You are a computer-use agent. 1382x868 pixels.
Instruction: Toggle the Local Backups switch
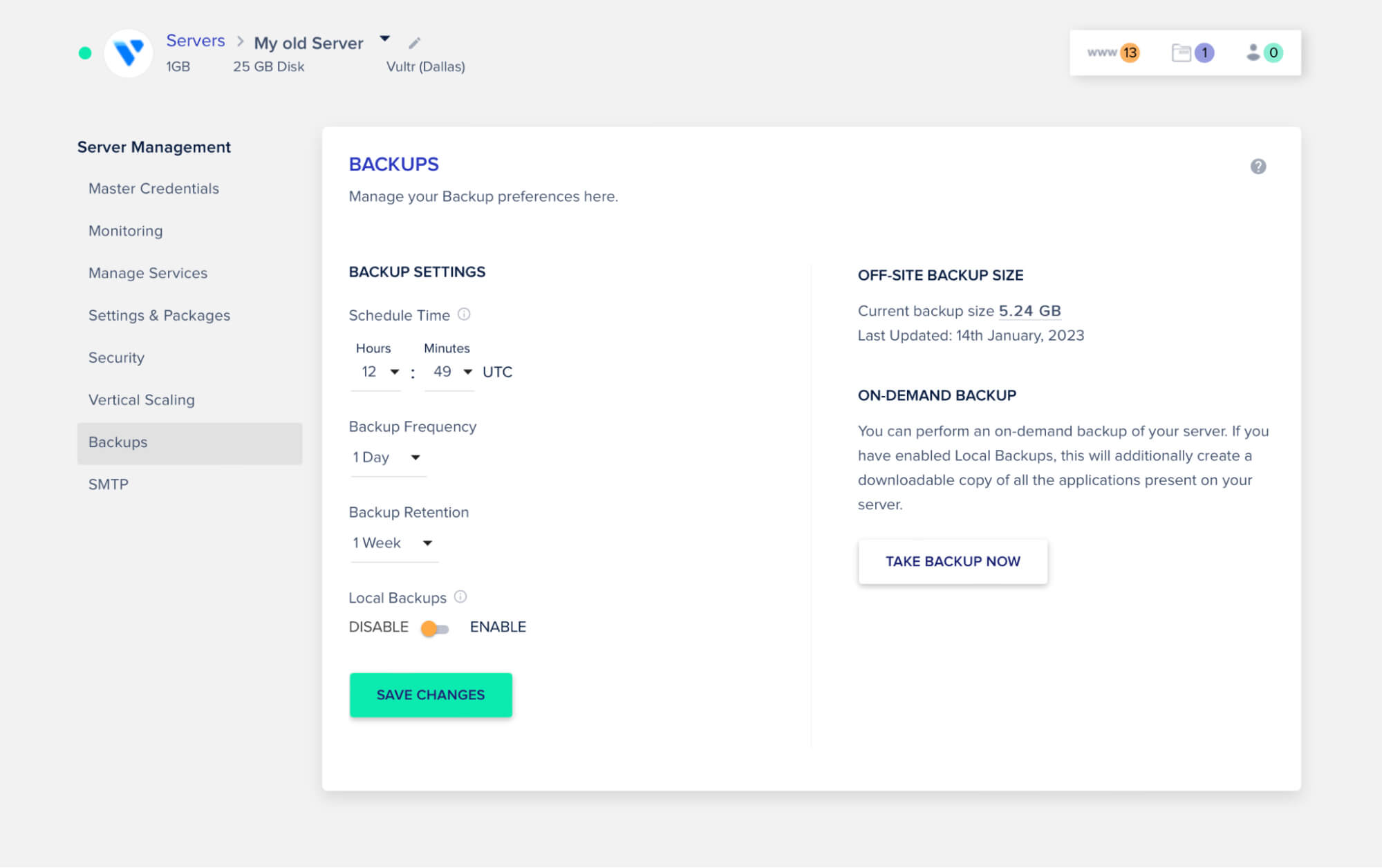click(x=435, y=628)
